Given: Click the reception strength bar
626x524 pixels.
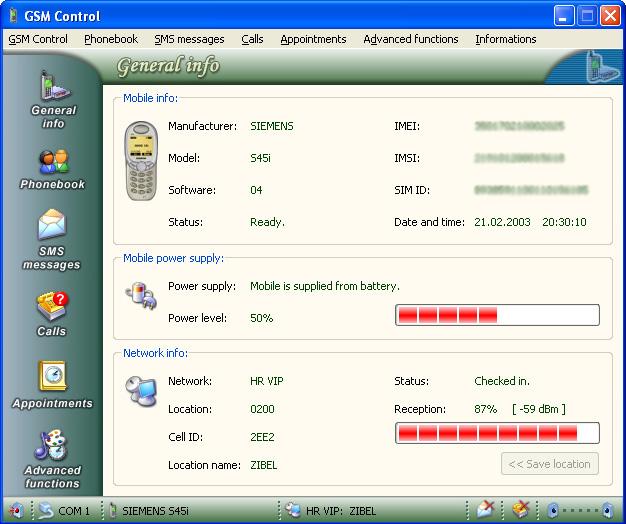Looking at the screenshot, I should 497,433.
